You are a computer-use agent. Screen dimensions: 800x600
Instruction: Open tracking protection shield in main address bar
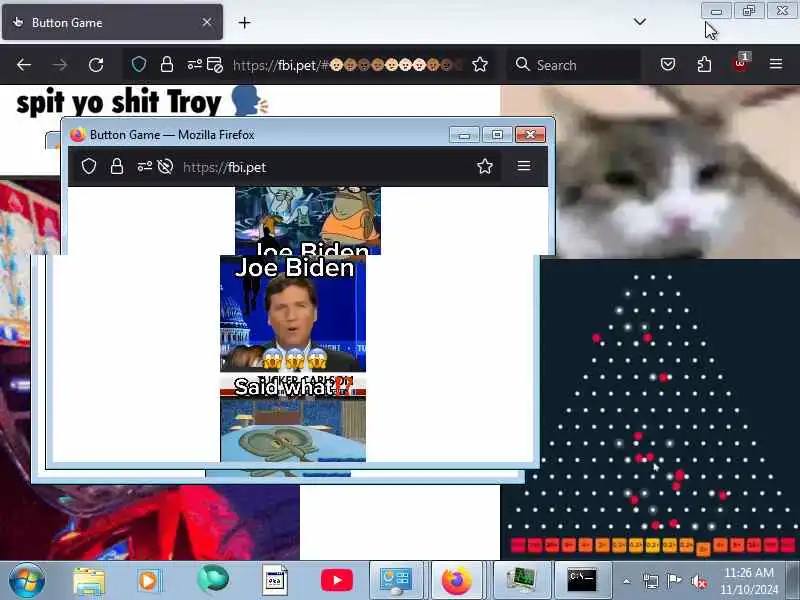[x=139, y=64]
